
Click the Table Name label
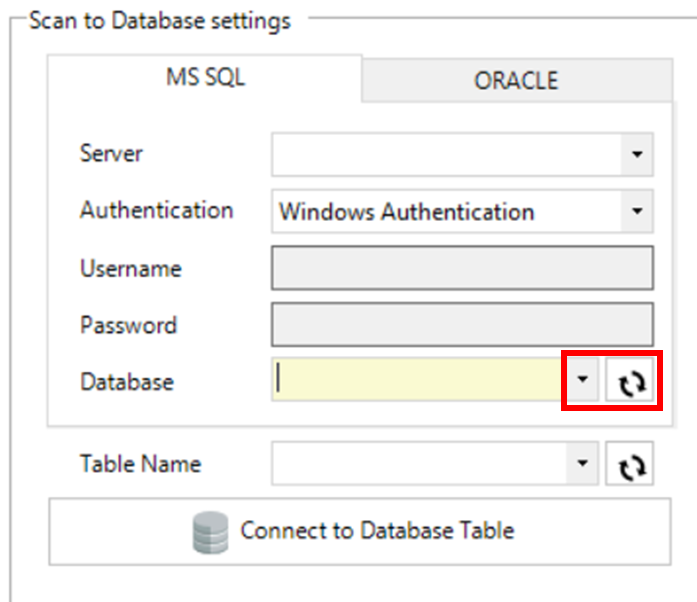140,464
